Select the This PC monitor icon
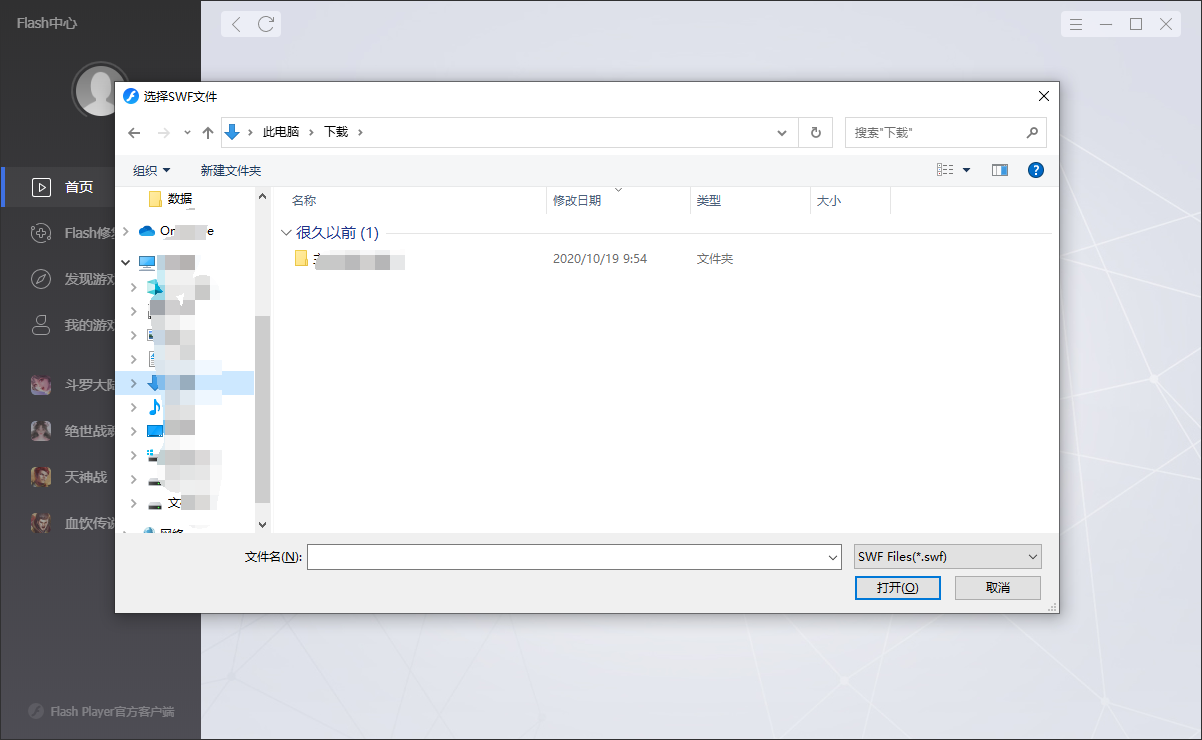Viewport: 1202px width, 740px height. [x=147, y=263]
